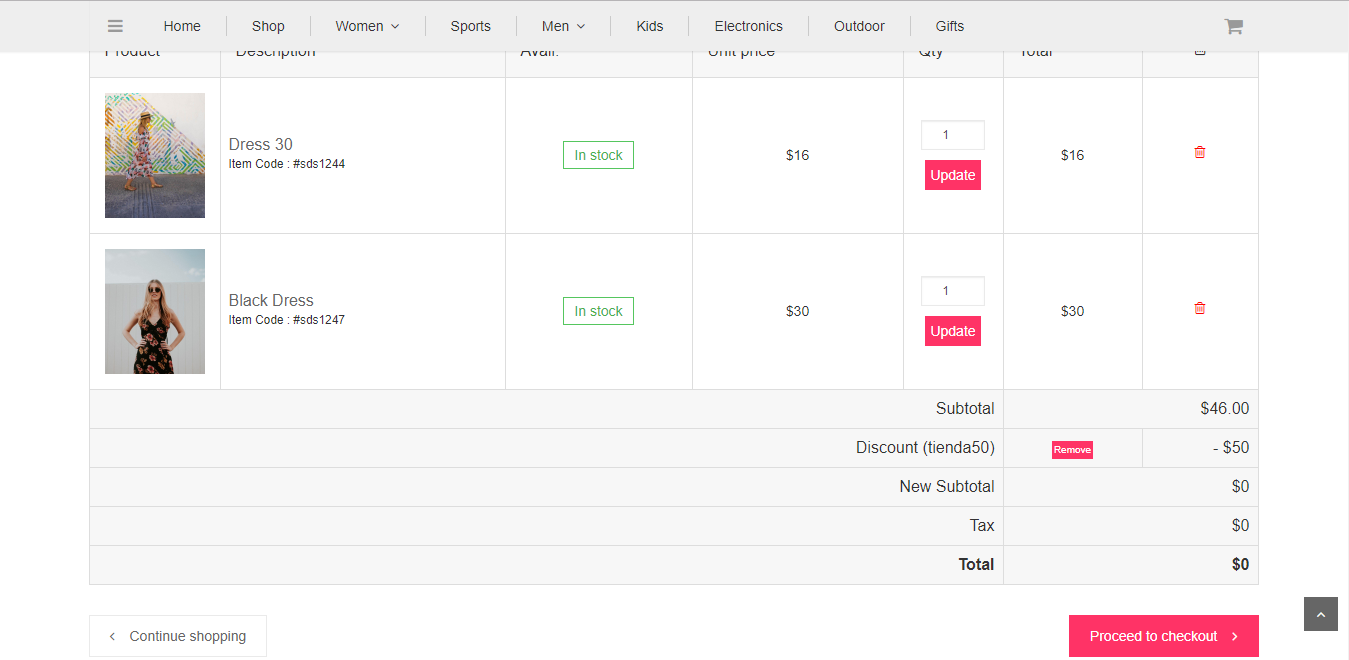
Task: Focus the Black Dress quantity field
Action: 952,291
